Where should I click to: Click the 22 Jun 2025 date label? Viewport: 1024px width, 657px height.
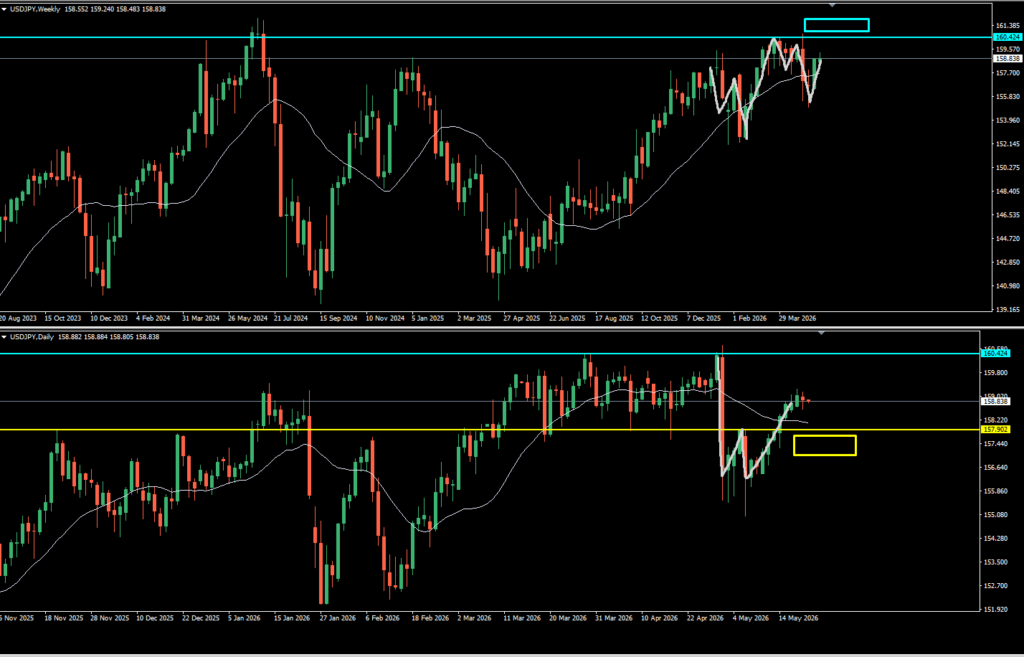coord(567,319)
